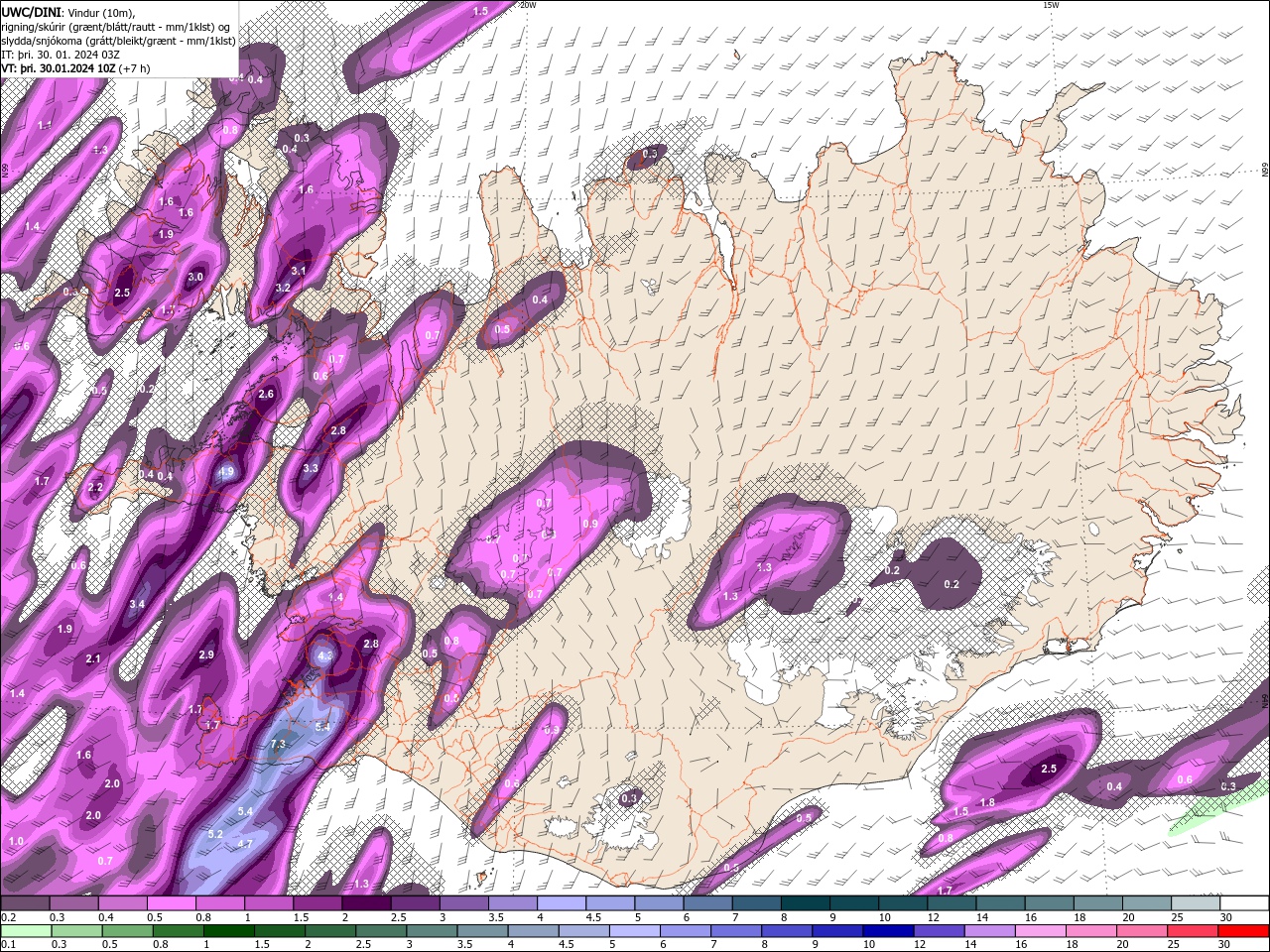
Task: Click the 1.0 value label on the map
Action: point(16,841)
